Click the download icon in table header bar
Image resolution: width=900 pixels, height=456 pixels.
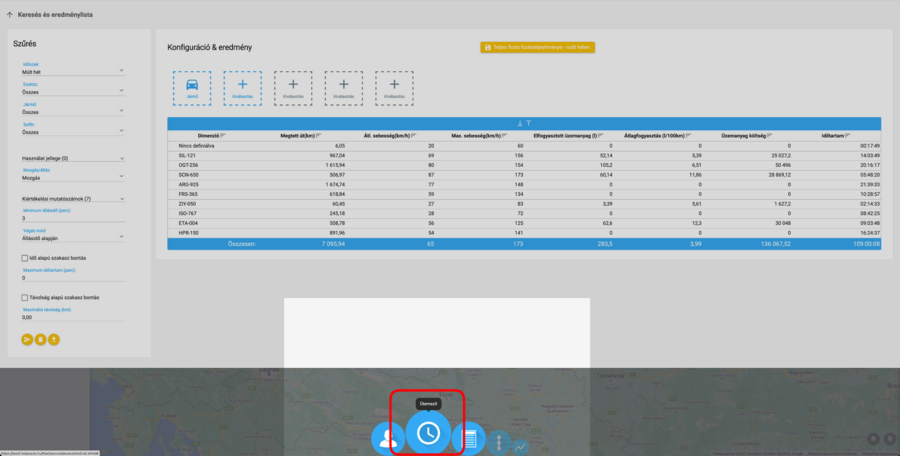[x=518, y=123]
